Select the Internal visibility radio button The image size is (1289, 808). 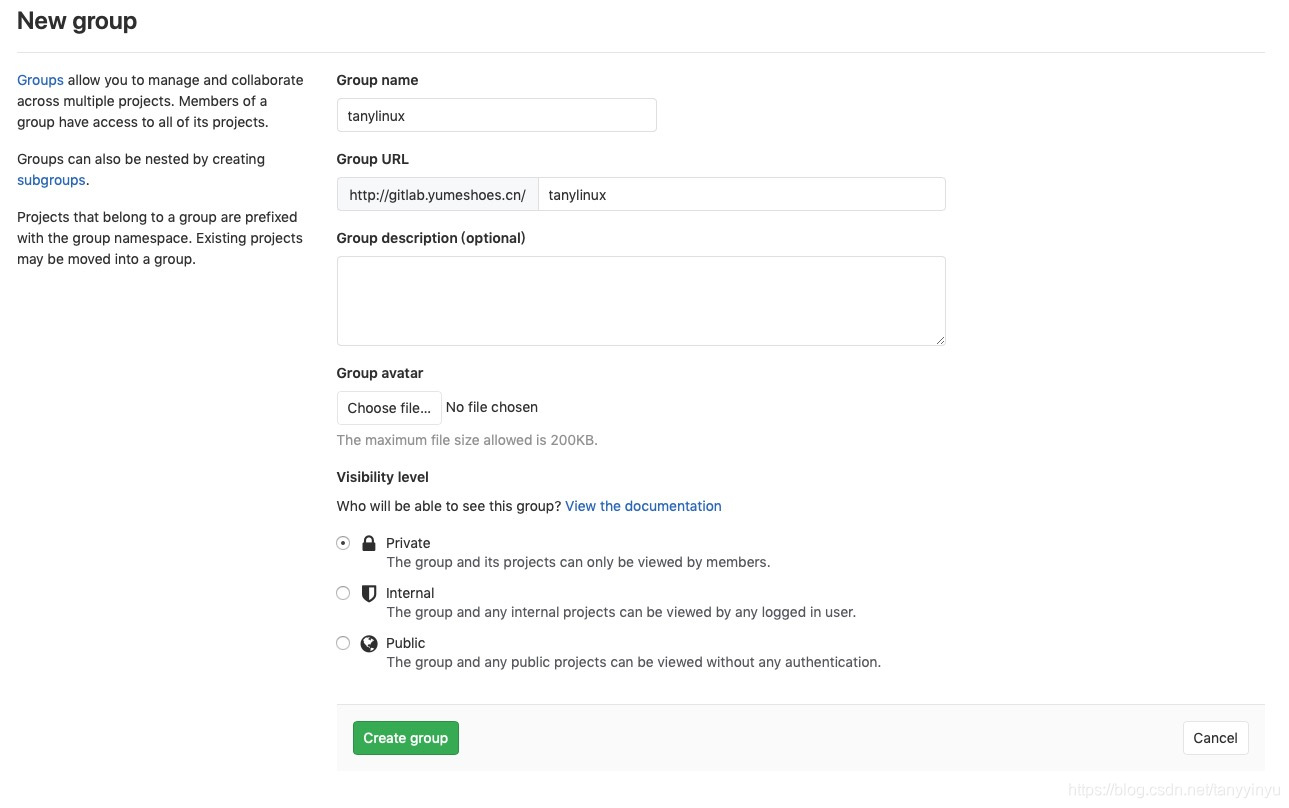[343, 593]
